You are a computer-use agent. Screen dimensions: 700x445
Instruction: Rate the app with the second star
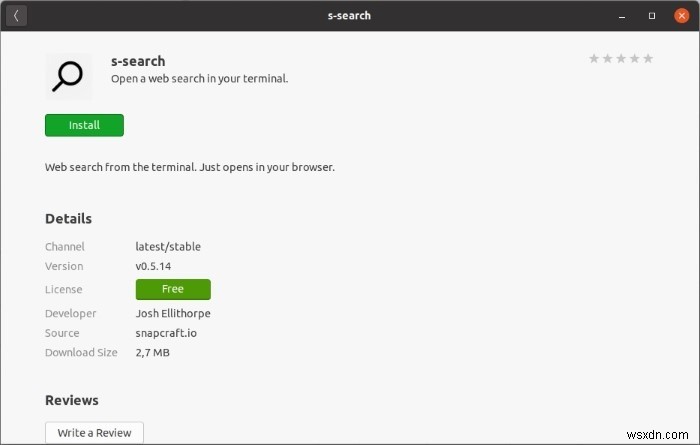607,59
